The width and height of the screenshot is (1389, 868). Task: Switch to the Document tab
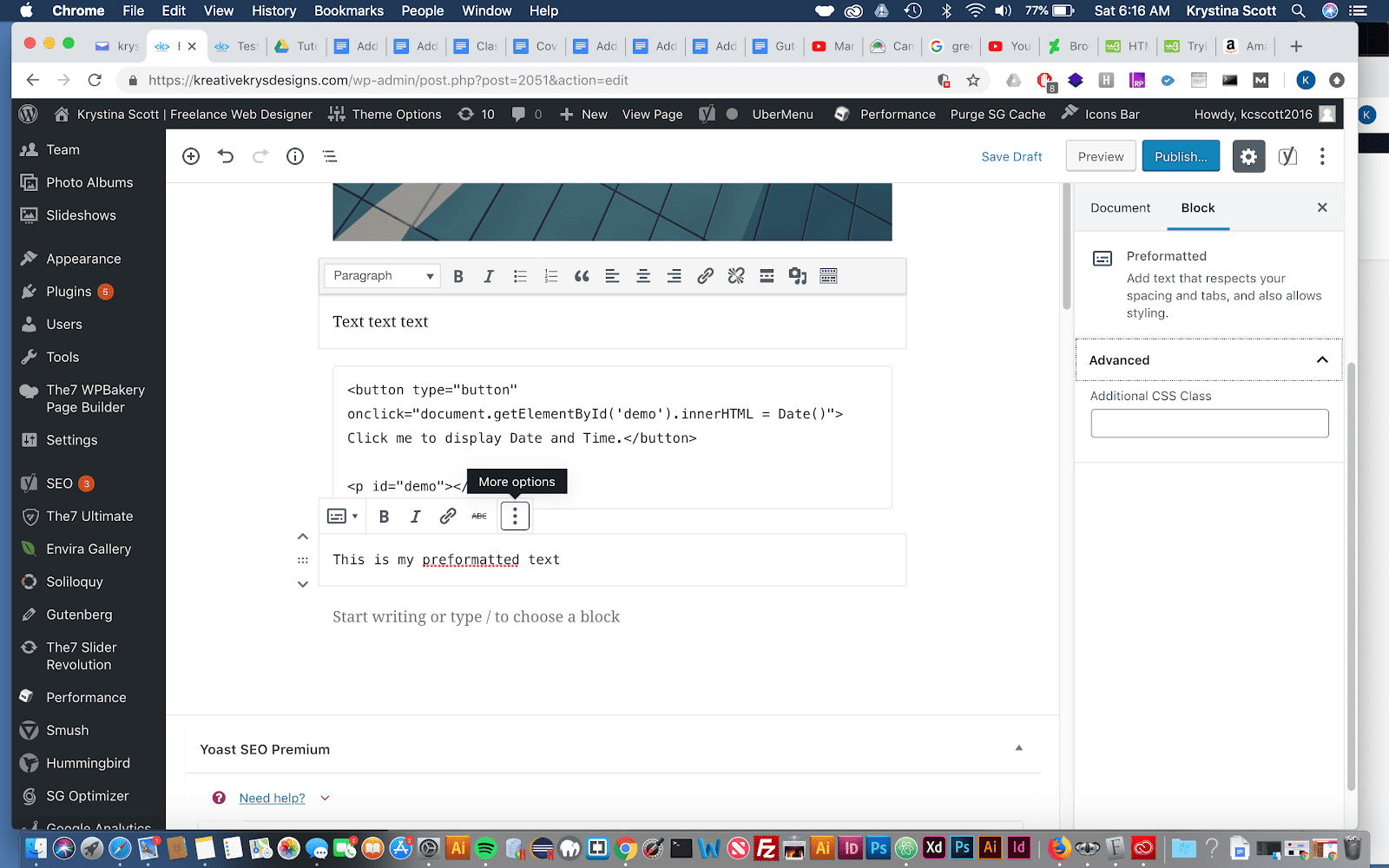pyautogui.click(x=1120, y=207)
